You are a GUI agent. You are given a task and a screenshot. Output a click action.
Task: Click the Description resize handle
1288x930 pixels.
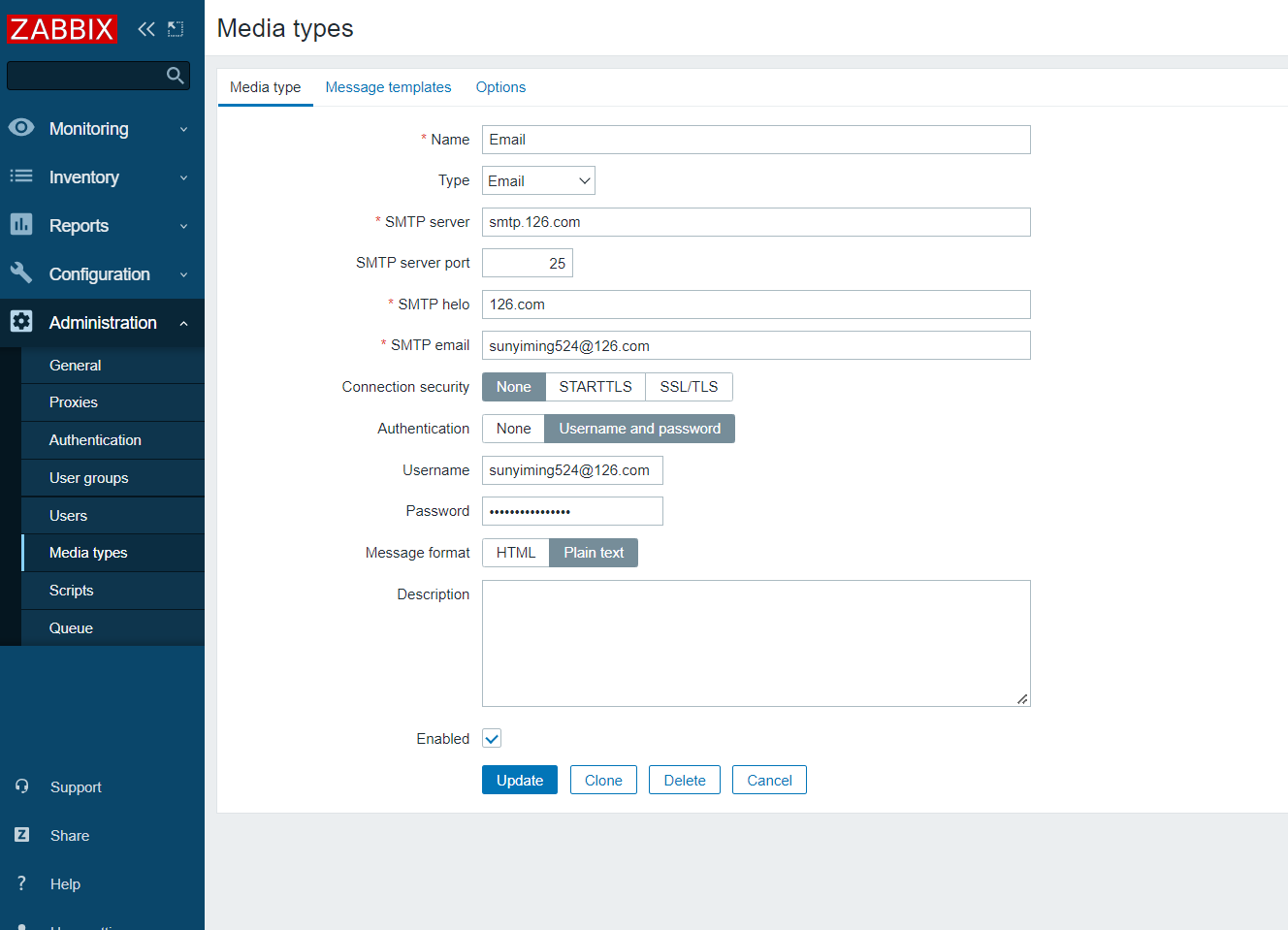click(x=1022, y=699)
